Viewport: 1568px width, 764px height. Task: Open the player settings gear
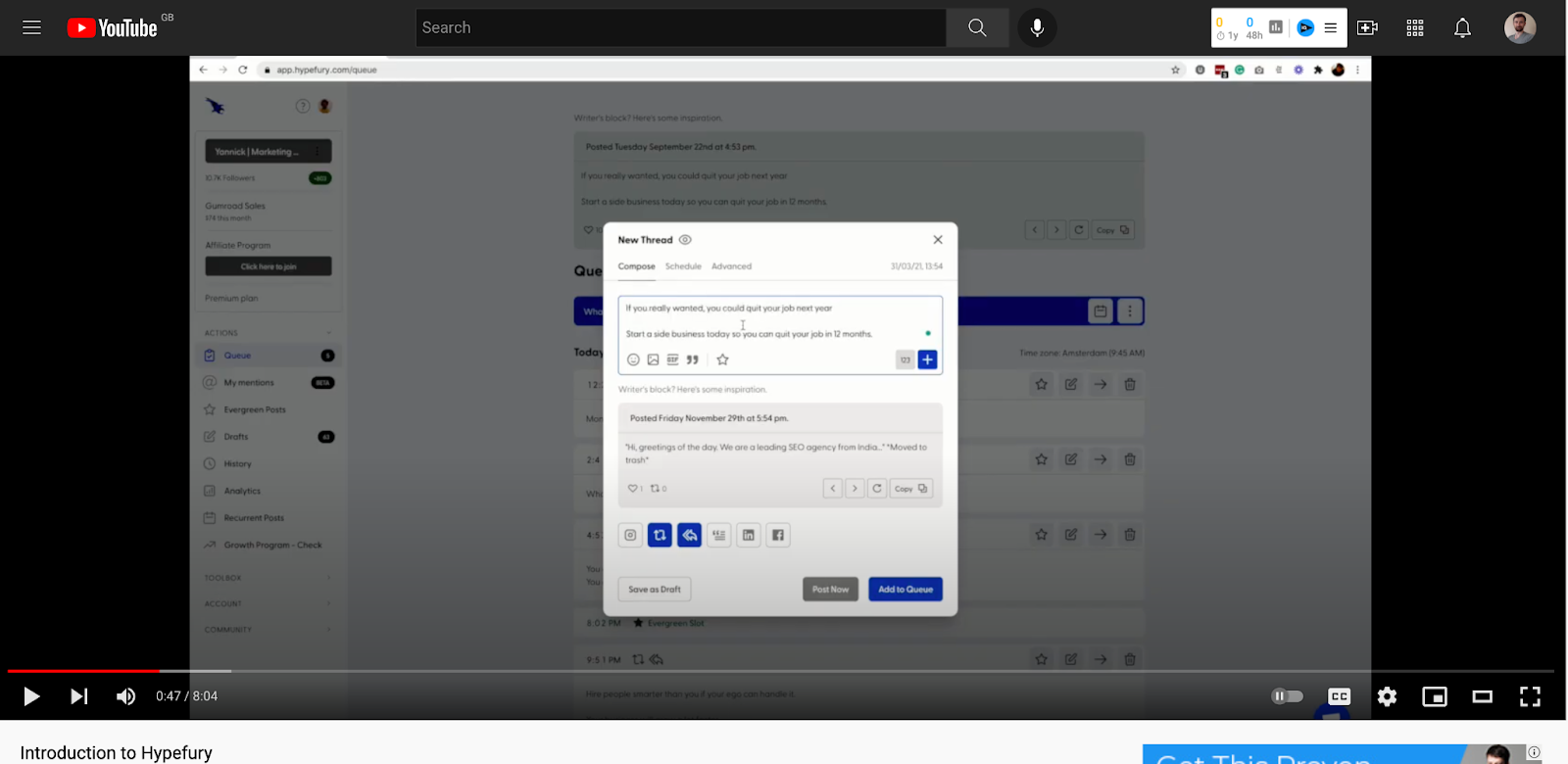click(1387, 696)
